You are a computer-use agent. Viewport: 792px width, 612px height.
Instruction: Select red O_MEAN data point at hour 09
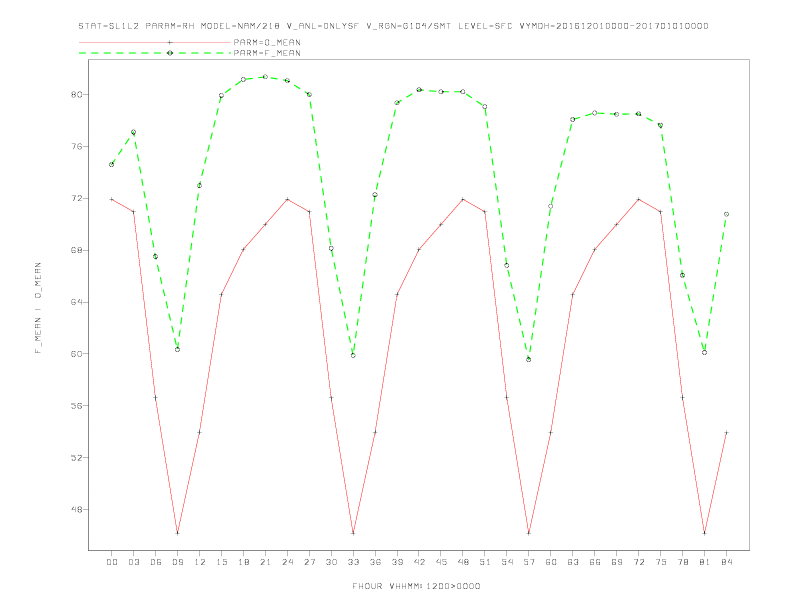click(x=177, y=533)
